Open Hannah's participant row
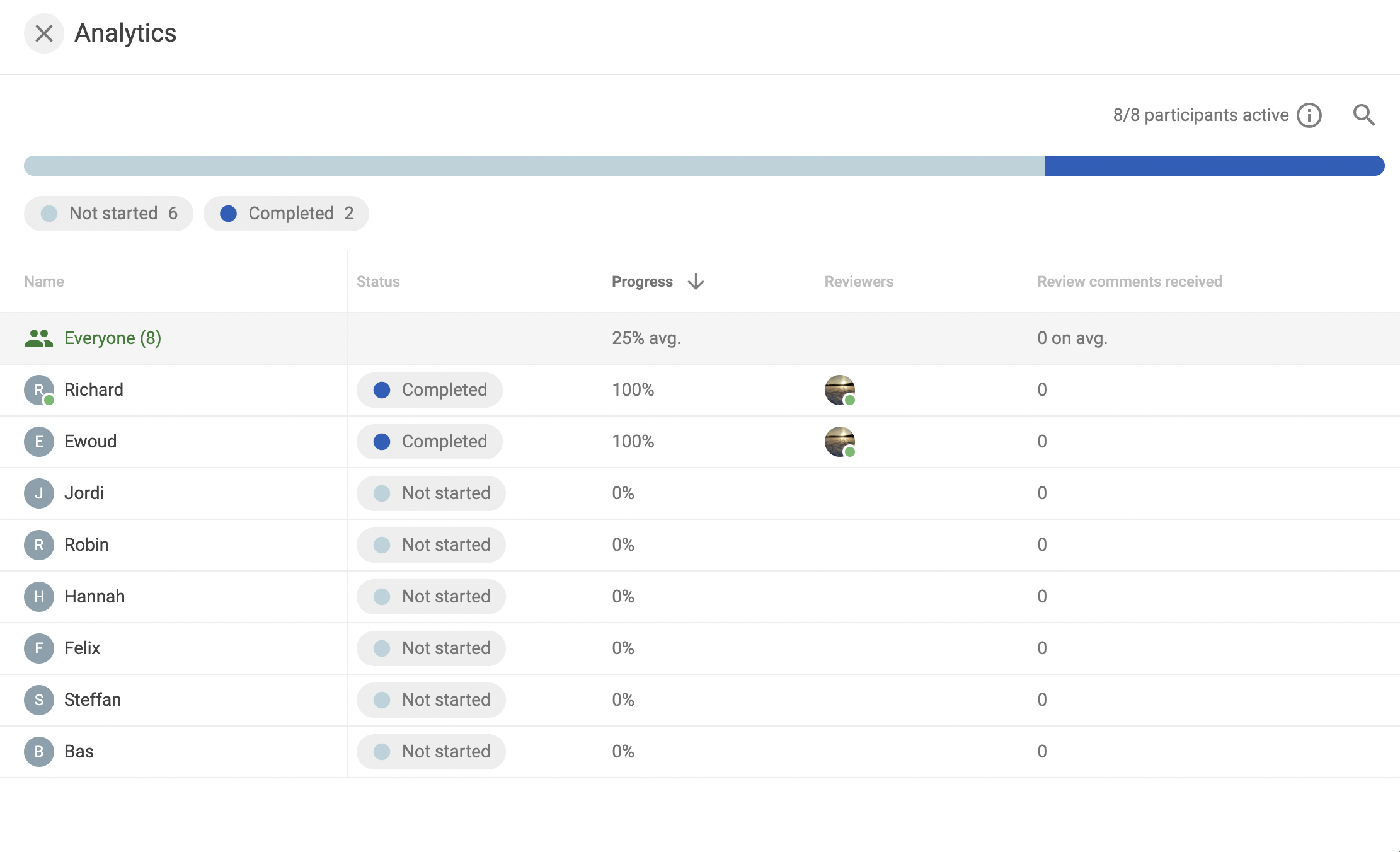The width and height of the screenshot is (1400, 852). click(x=700, y=597)
